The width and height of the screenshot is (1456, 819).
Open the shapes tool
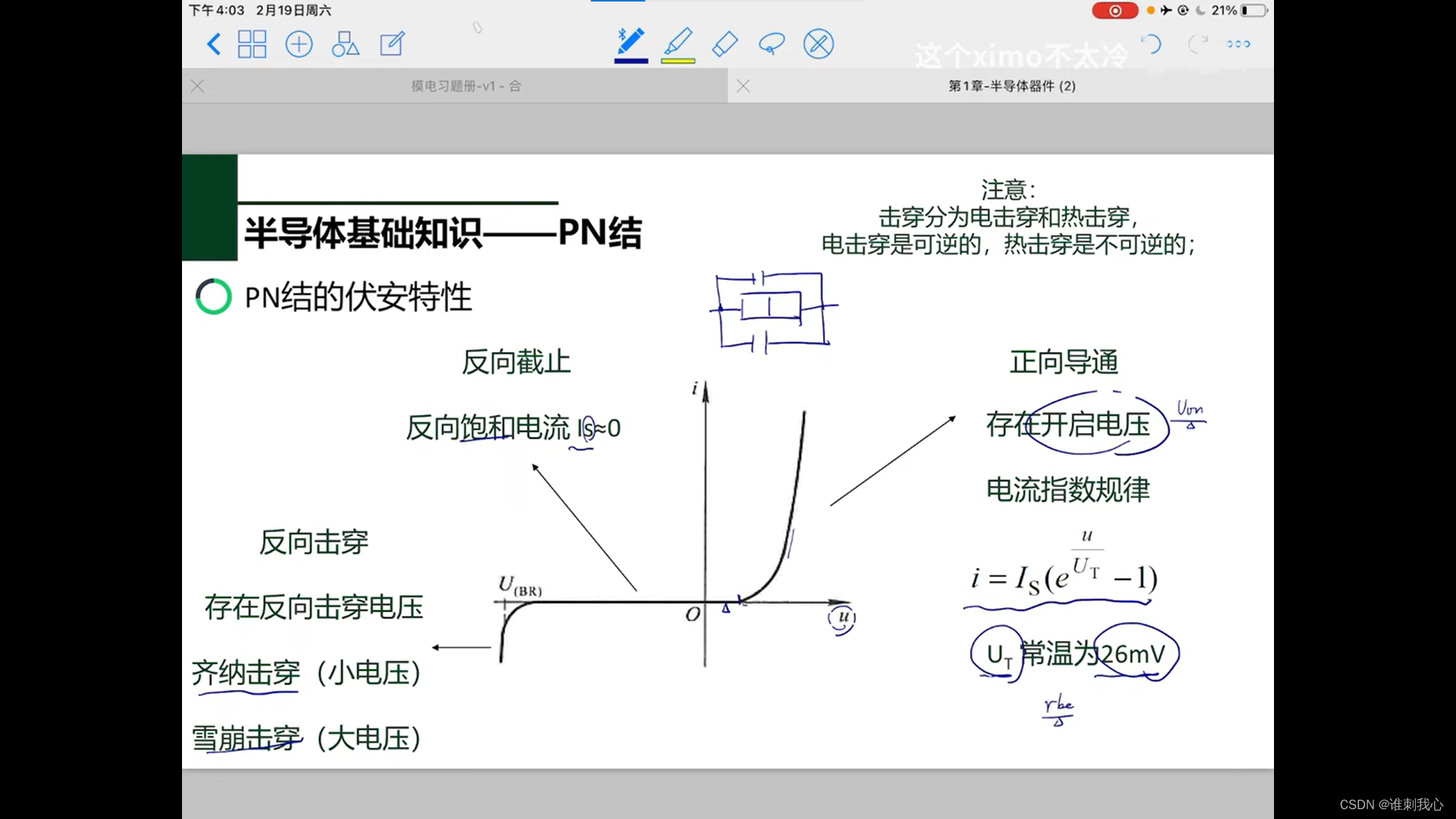[345, 44]
